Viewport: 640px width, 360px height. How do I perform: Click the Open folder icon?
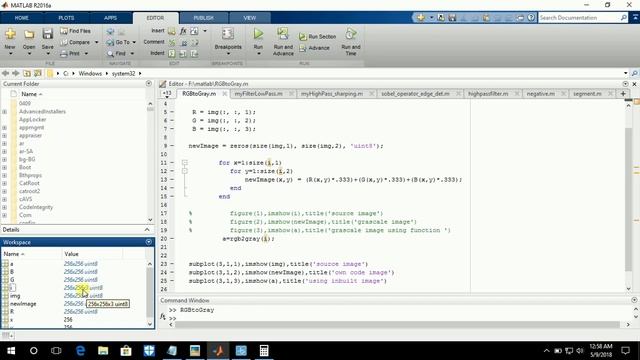tap(29, 34)
